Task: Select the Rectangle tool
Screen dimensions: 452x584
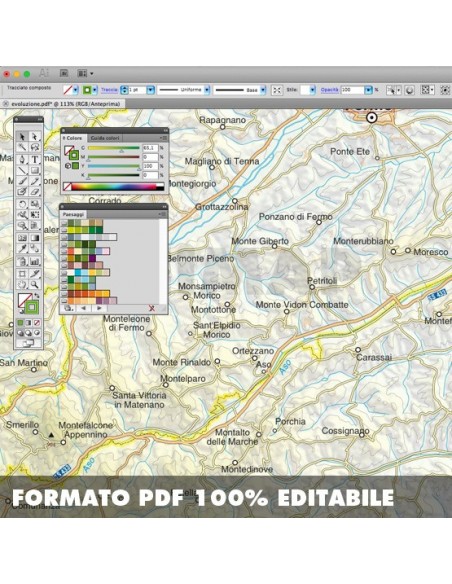Action: click(35, 170)
